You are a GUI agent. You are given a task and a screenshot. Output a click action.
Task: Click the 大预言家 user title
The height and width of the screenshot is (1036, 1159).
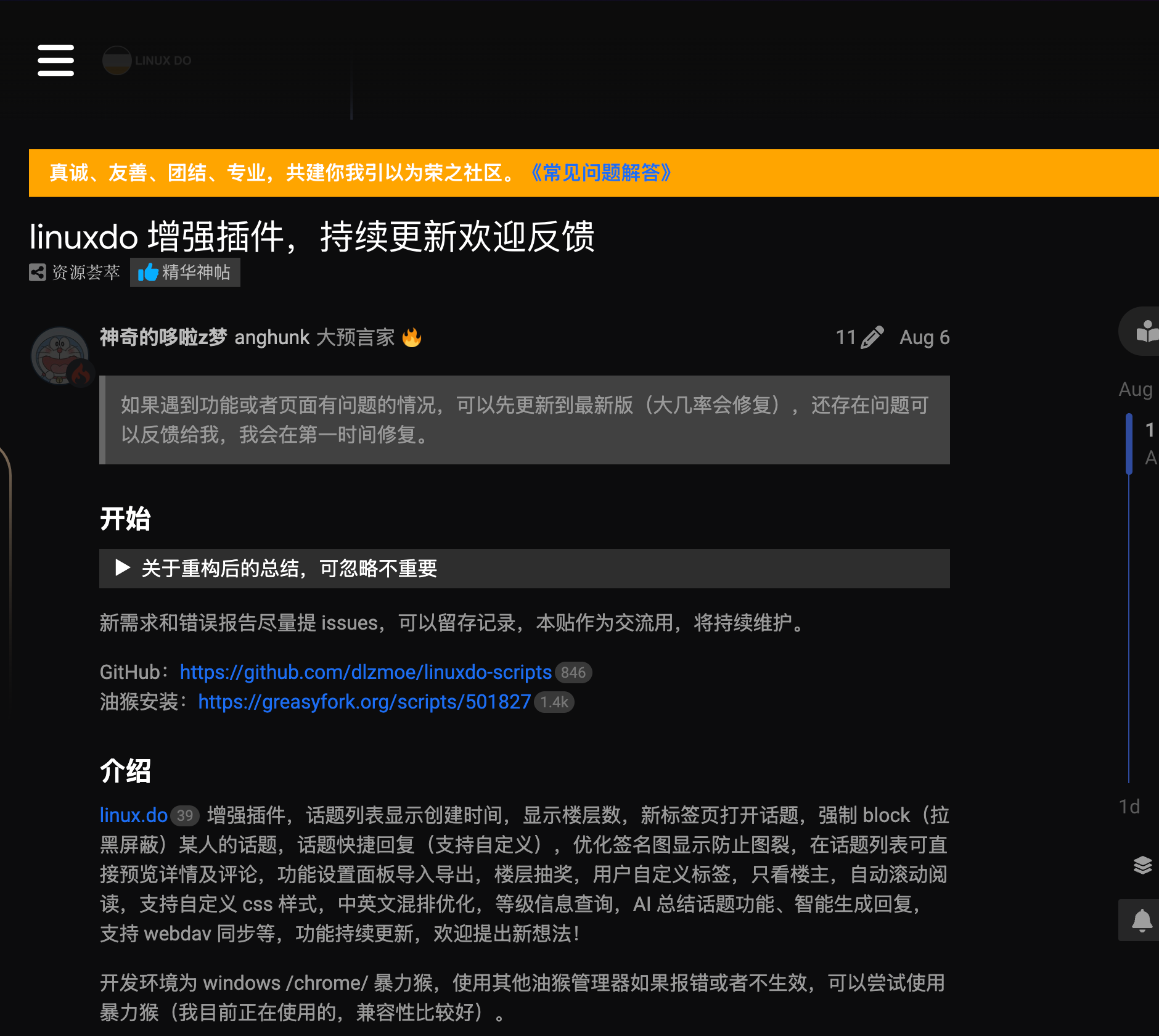point(355,337)
